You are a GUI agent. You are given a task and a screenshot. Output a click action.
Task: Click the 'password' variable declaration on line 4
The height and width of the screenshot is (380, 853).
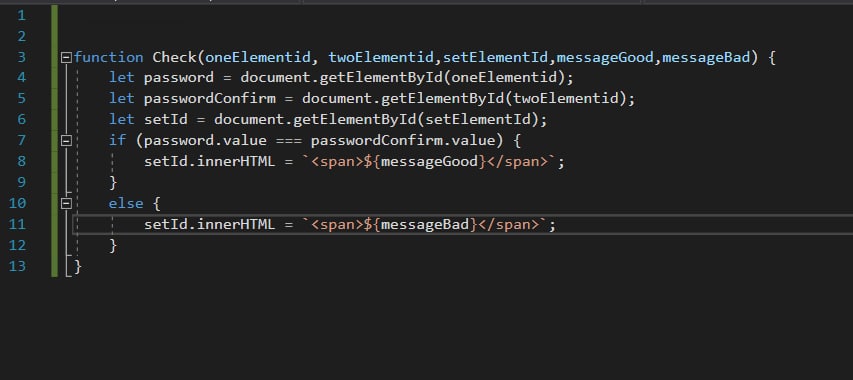(x=179, y=78)
